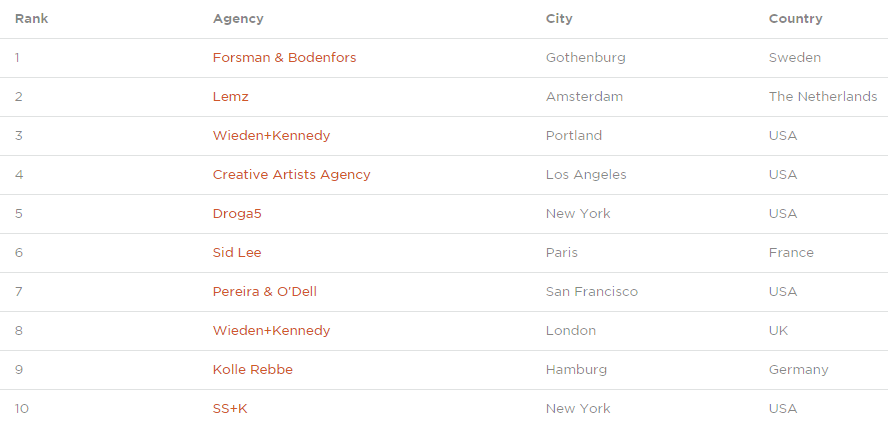This screenshot has height=428, width=888.
Task: Select the Germany country cell
Action: pos(798,370)
